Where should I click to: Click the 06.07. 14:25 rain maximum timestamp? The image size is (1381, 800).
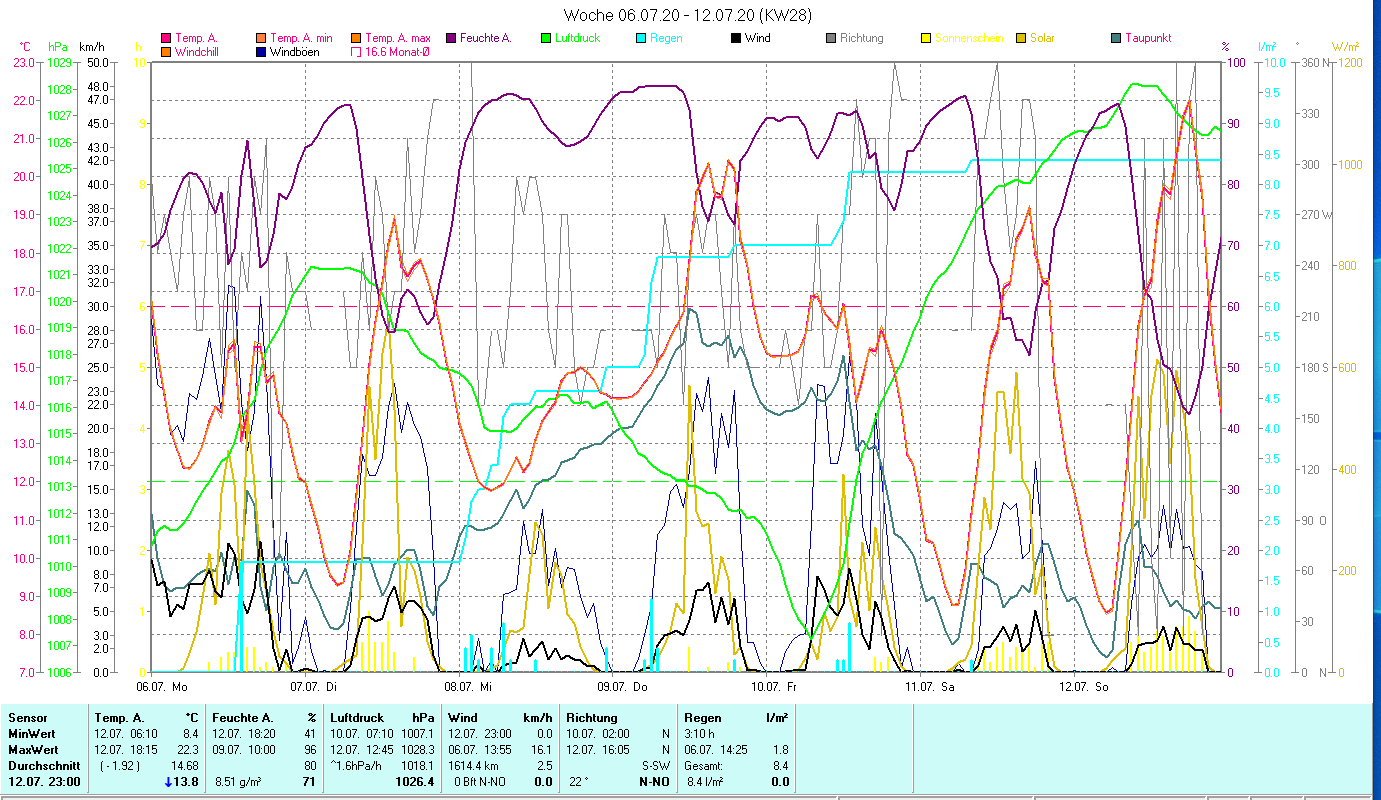715,750
